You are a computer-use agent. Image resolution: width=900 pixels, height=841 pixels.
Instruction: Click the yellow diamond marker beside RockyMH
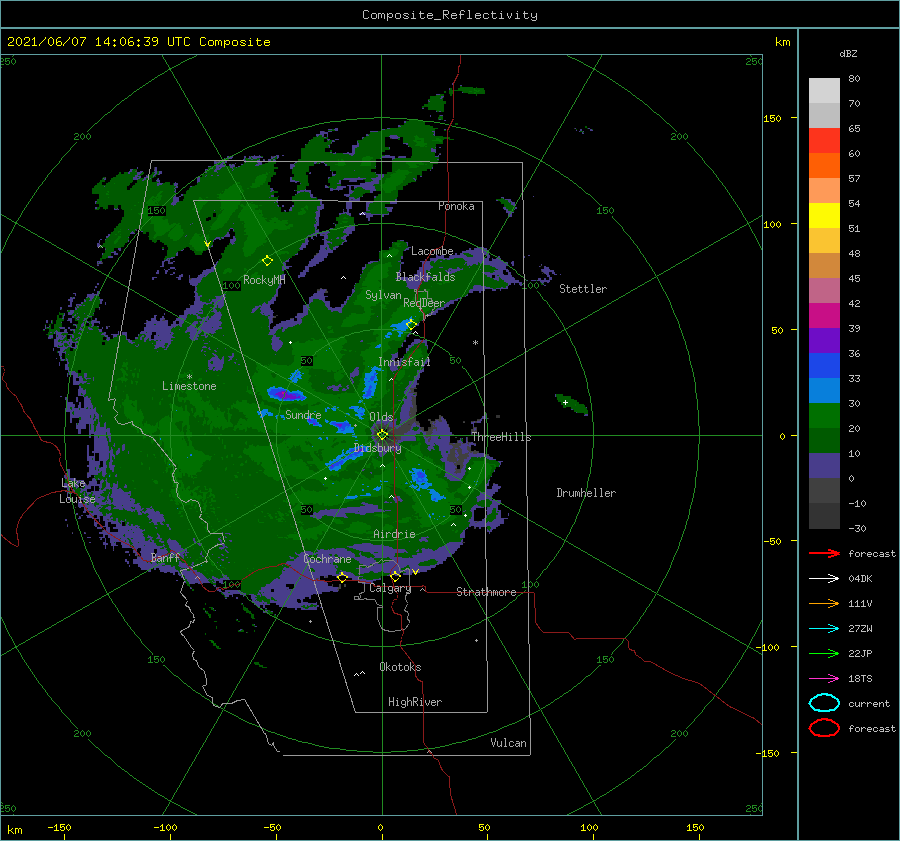pyautogui.click(x=267, y=261)
